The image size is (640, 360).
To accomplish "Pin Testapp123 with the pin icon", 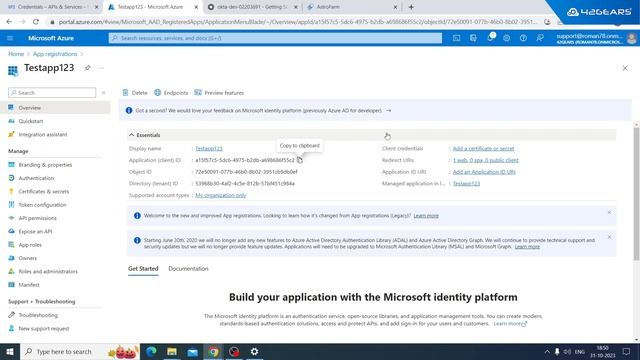I will (x=87, y=68).
